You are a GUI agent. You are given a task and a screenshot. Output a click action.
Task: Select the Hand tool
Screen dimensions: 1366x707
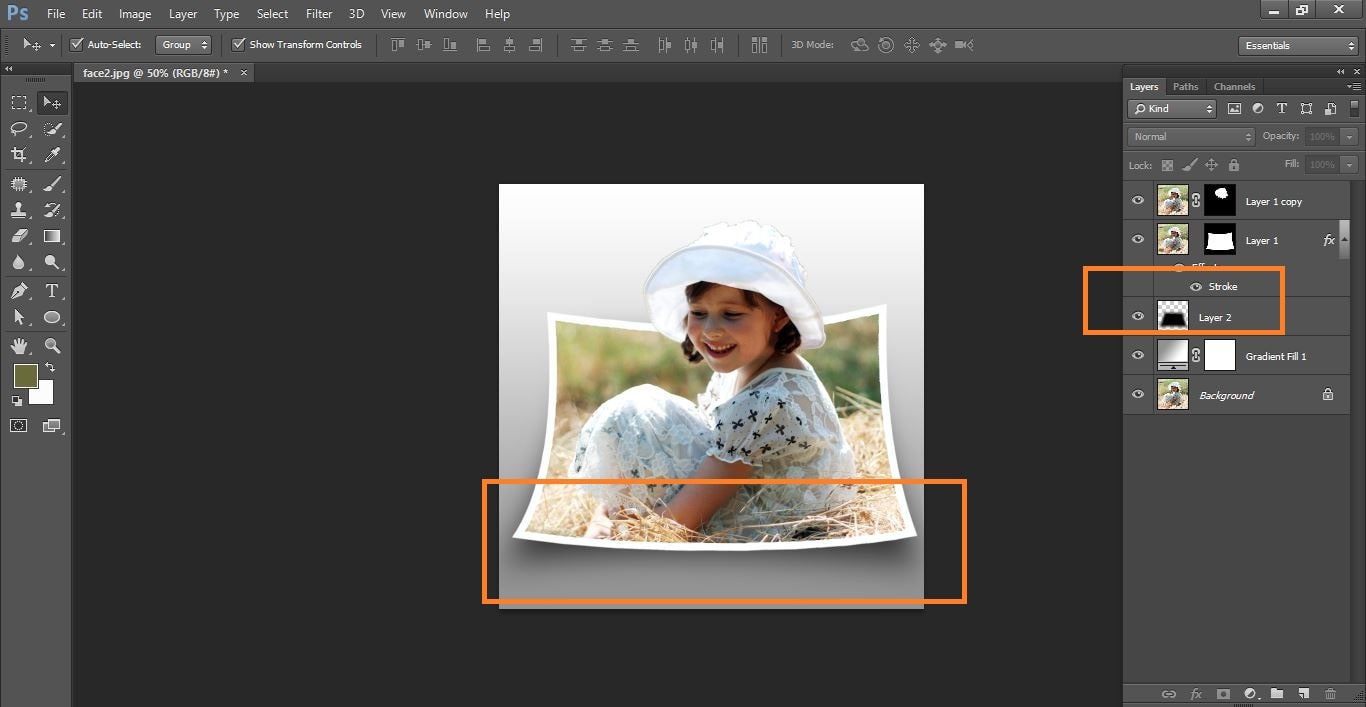click(19, 345)
